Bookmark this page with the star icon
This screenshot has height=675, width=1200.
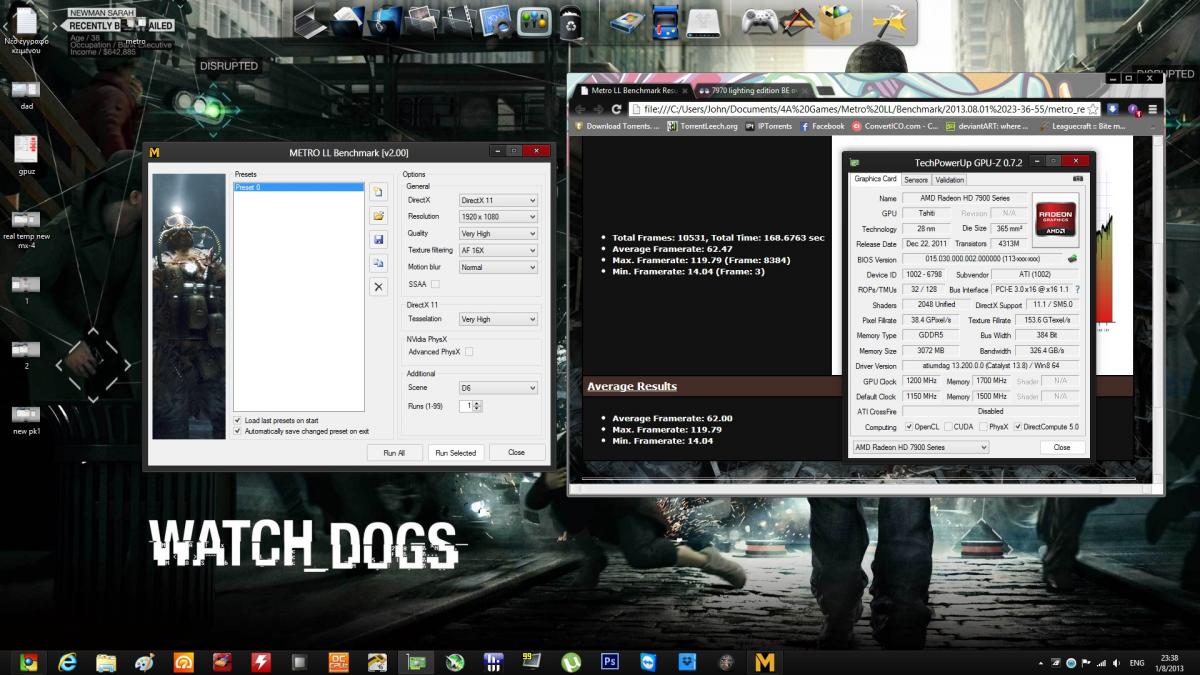click(x=1093, y=109)
